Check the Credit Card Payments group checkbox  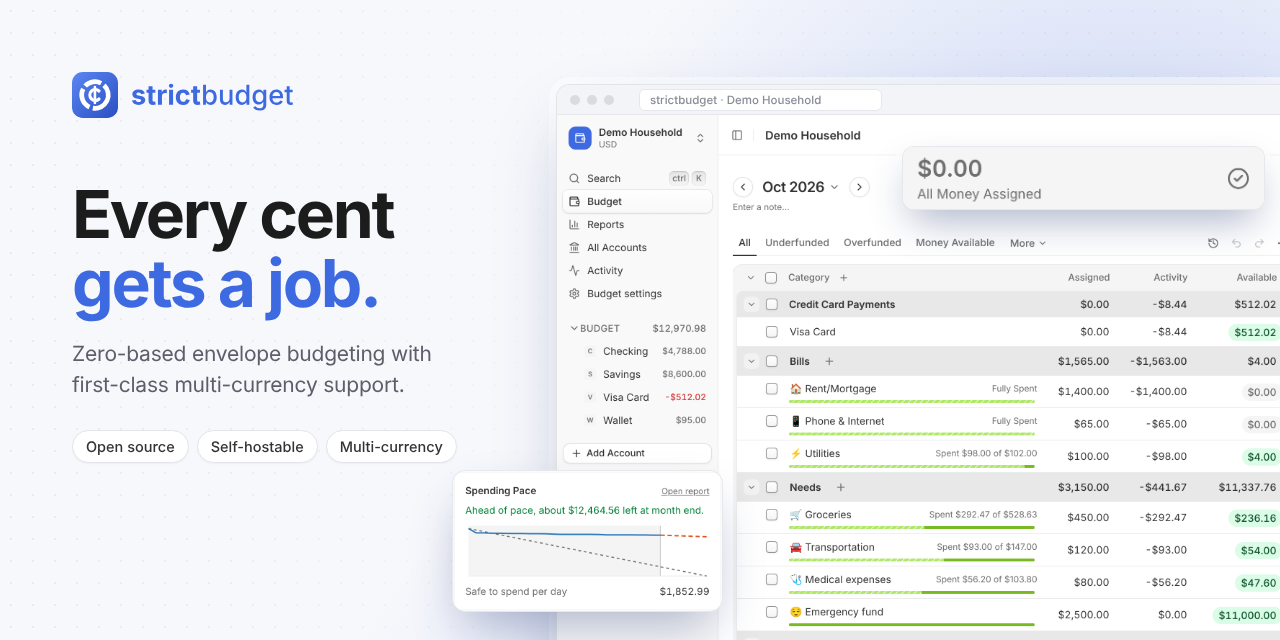point(771,304)
